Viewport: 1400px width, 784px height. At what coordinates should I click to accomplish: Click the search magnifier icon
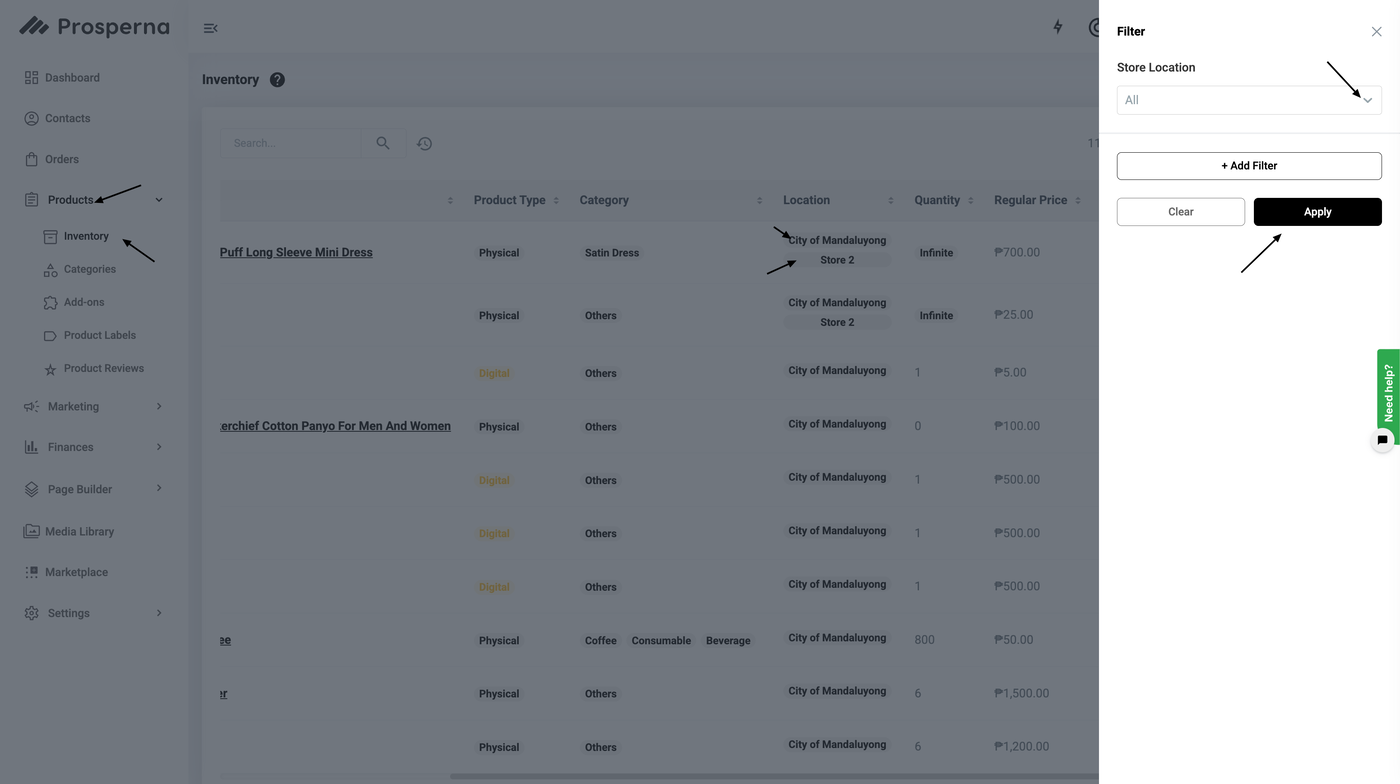[x=383, y=143]
